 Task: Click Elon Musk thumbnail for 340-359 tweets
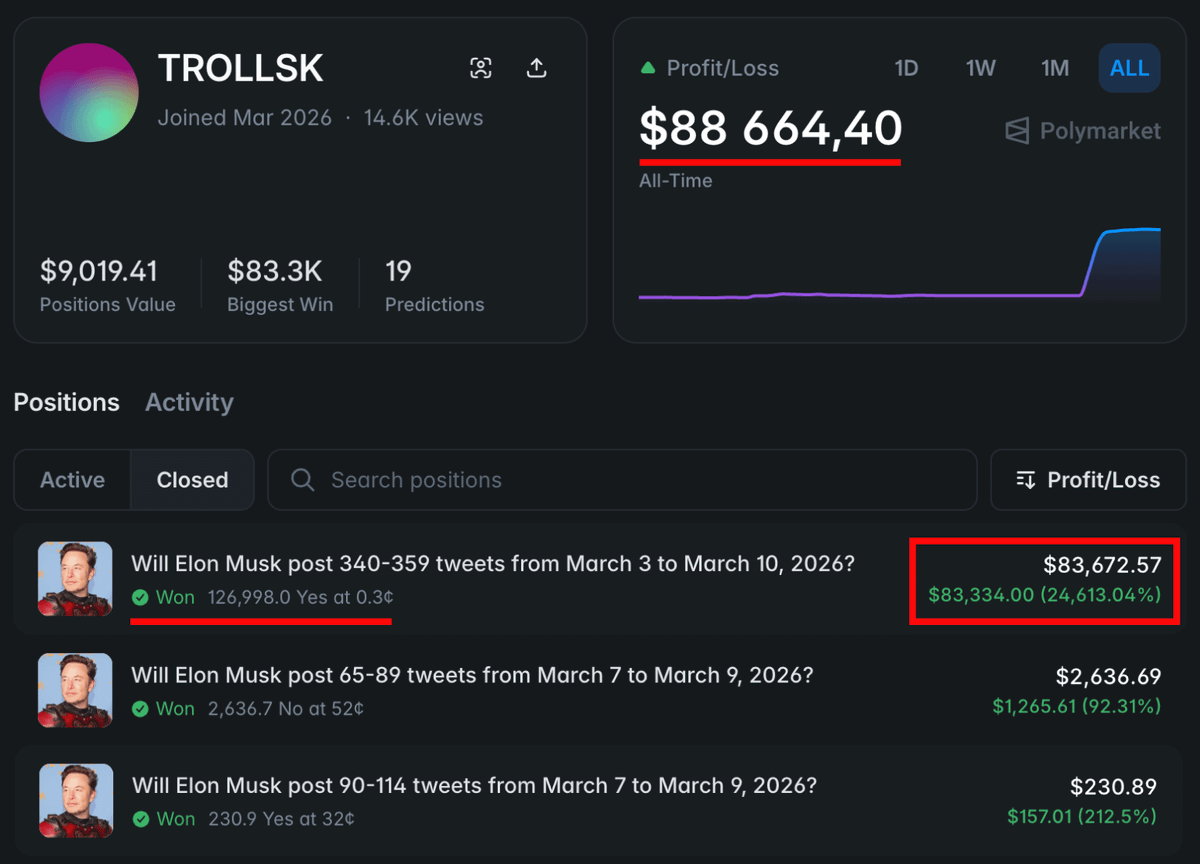click(x=75, y=579)
